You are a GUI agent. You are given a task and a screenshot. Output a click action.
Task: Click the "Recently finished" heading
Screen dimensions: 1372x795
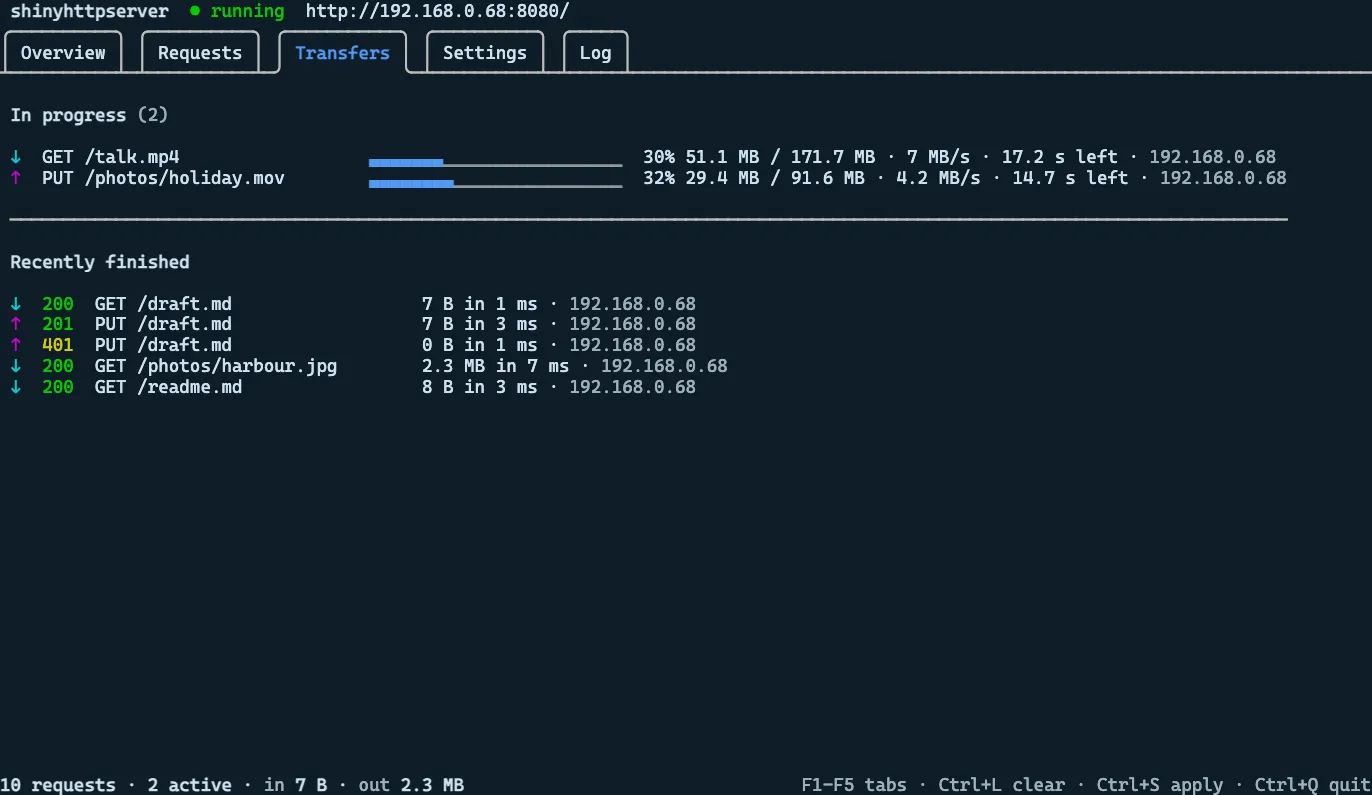pos(100,262)
